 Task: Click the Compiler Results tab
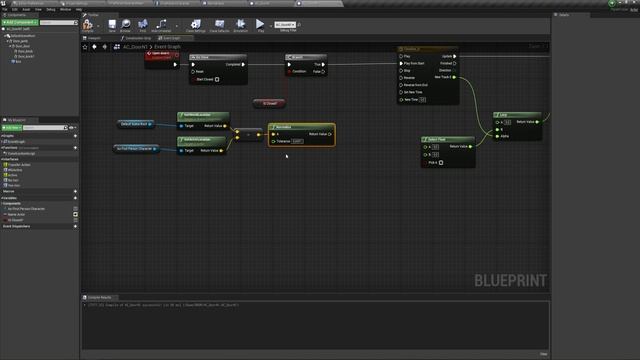(x=99, y=298)
